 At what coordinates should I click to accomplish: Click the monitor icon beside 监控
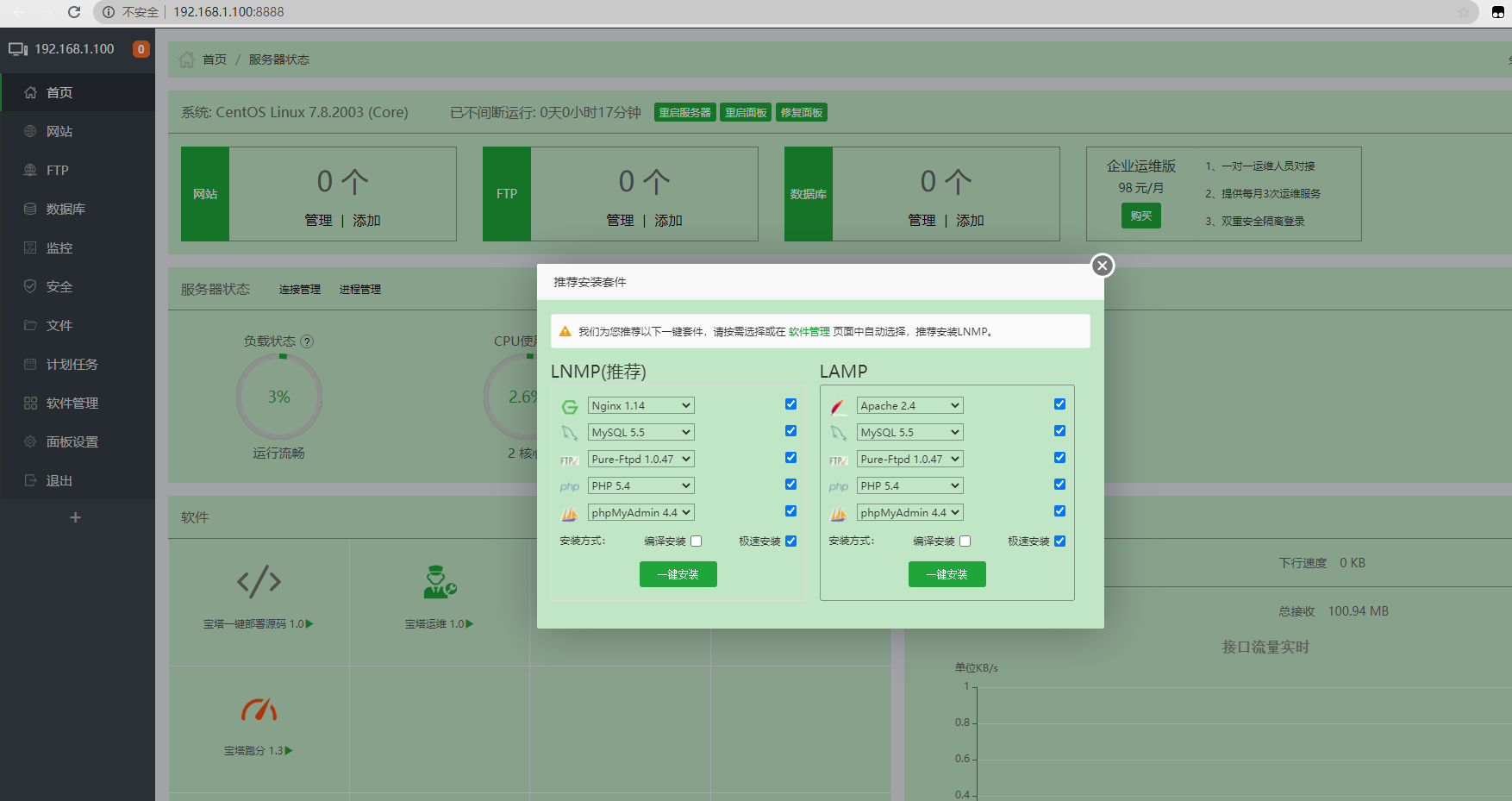pos(30,247)
